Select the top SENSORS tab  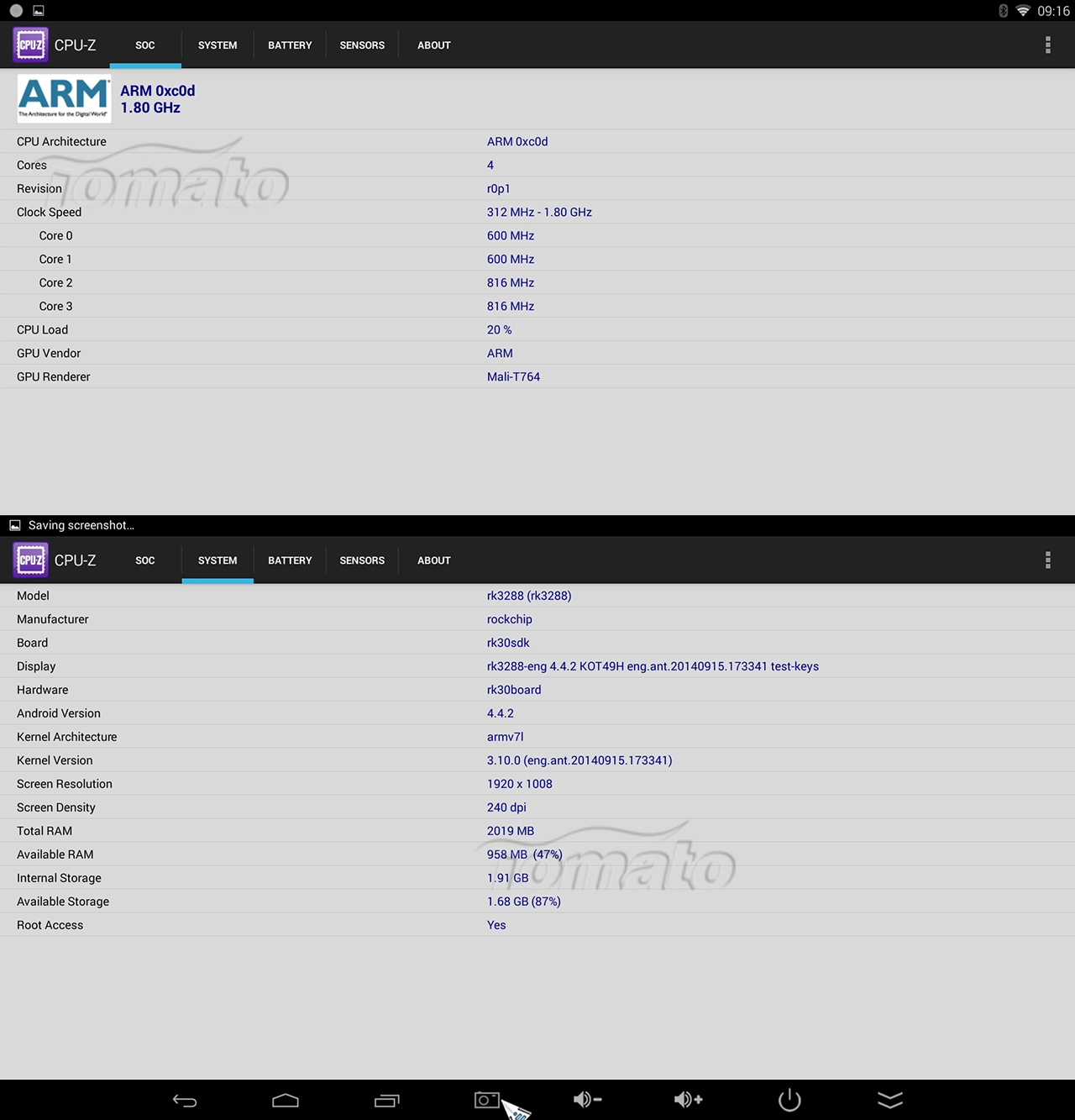(362, 45)
